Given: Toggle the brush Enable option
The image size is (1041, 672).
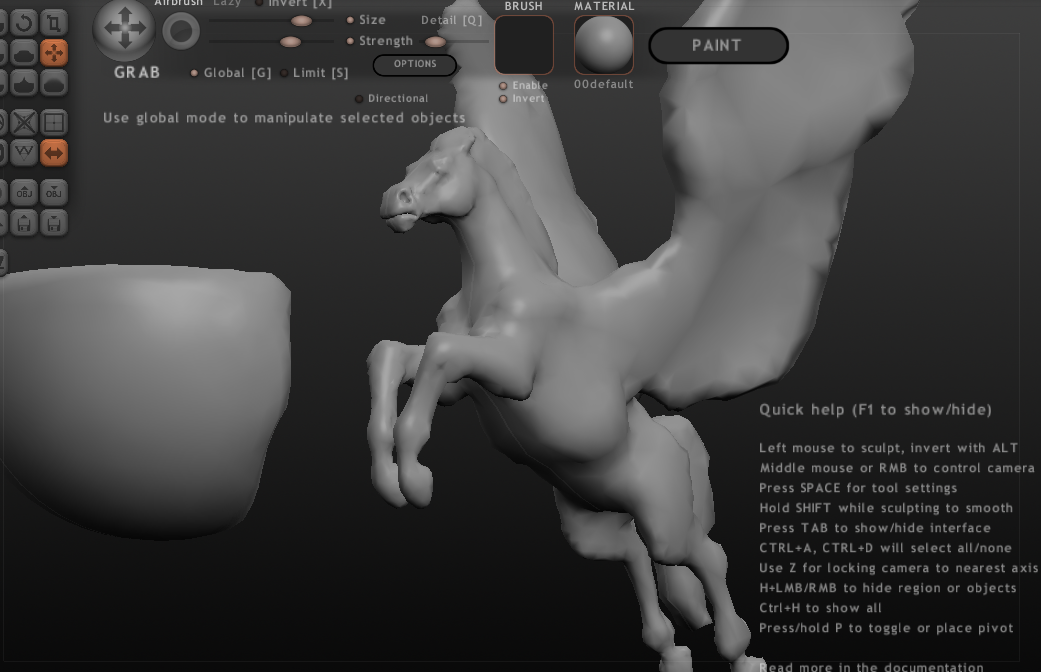Looking at the screenshot, I should [523, 86].
